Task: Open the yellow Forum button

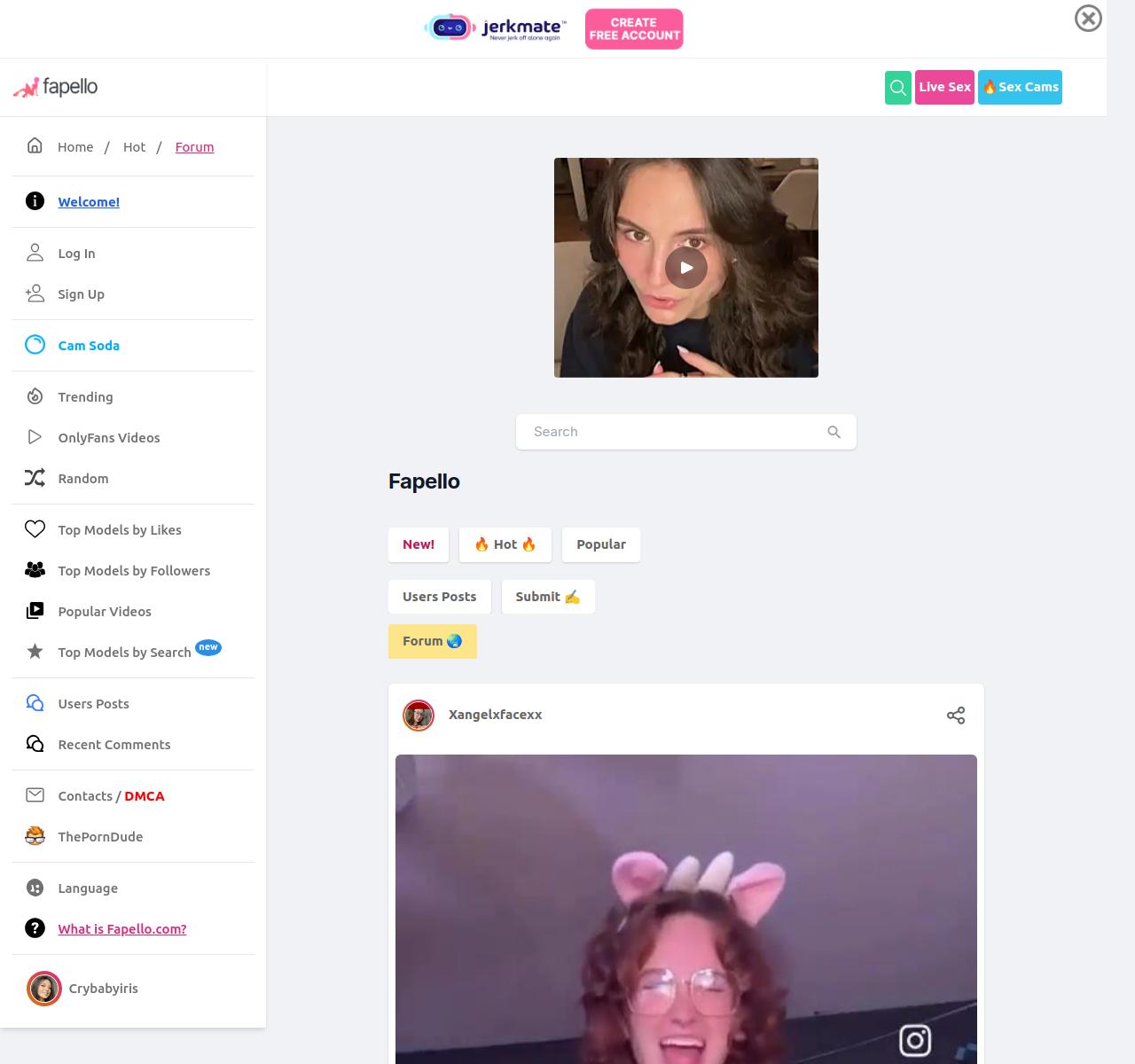Action: pyautogui.click(x=432, y=641)
